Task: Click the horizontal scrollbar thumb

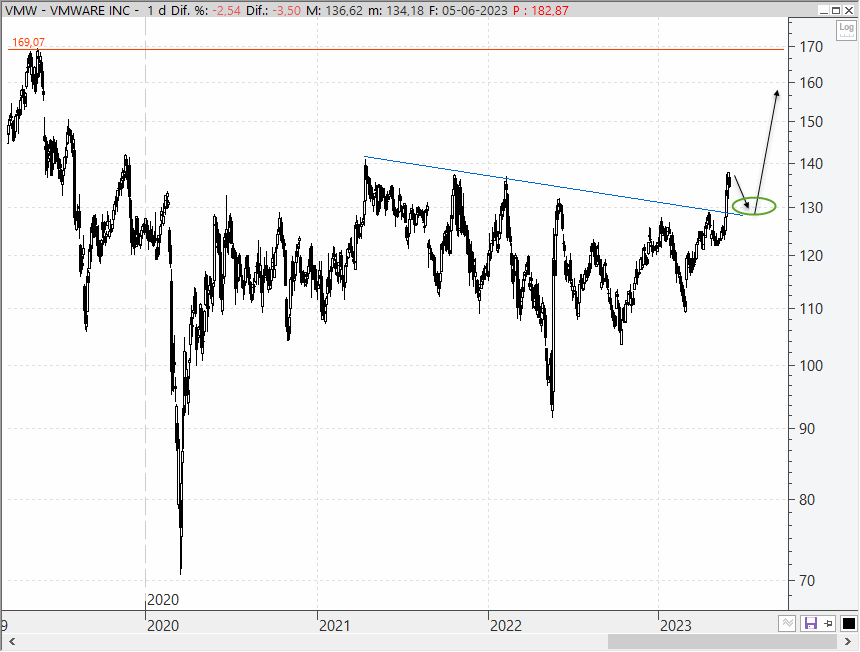Action: (x=721, y=641)
